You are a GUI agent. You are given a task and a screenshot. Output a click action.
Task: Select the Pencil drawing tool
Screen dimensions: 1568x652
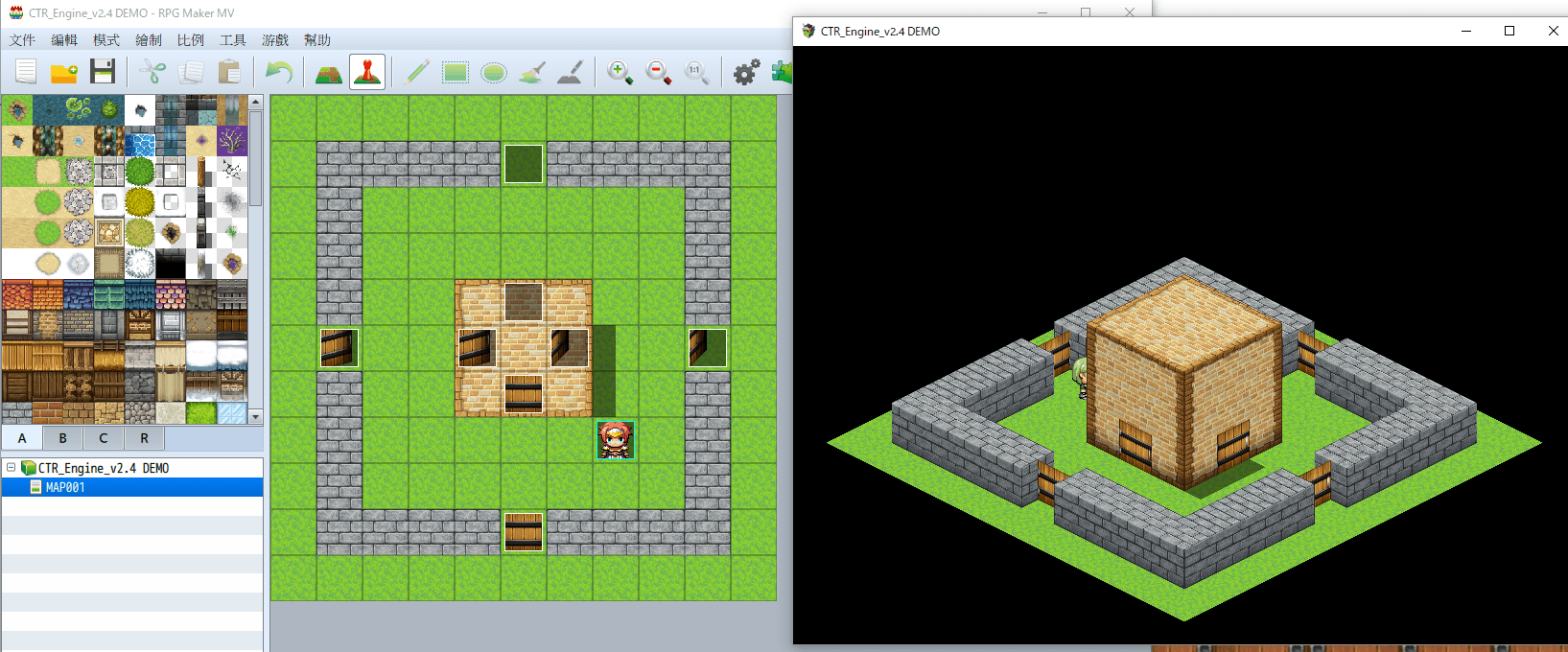[x=417, y=72]
